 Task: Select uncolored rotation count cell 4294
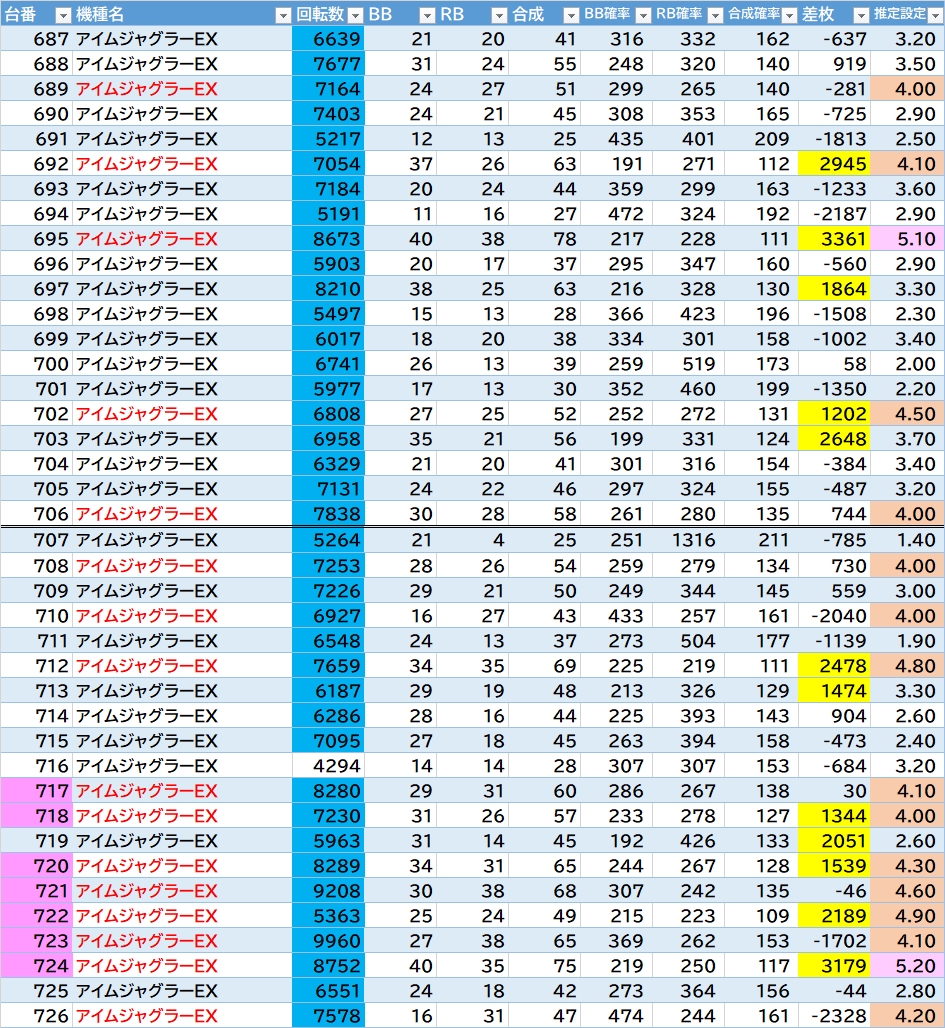328,766
